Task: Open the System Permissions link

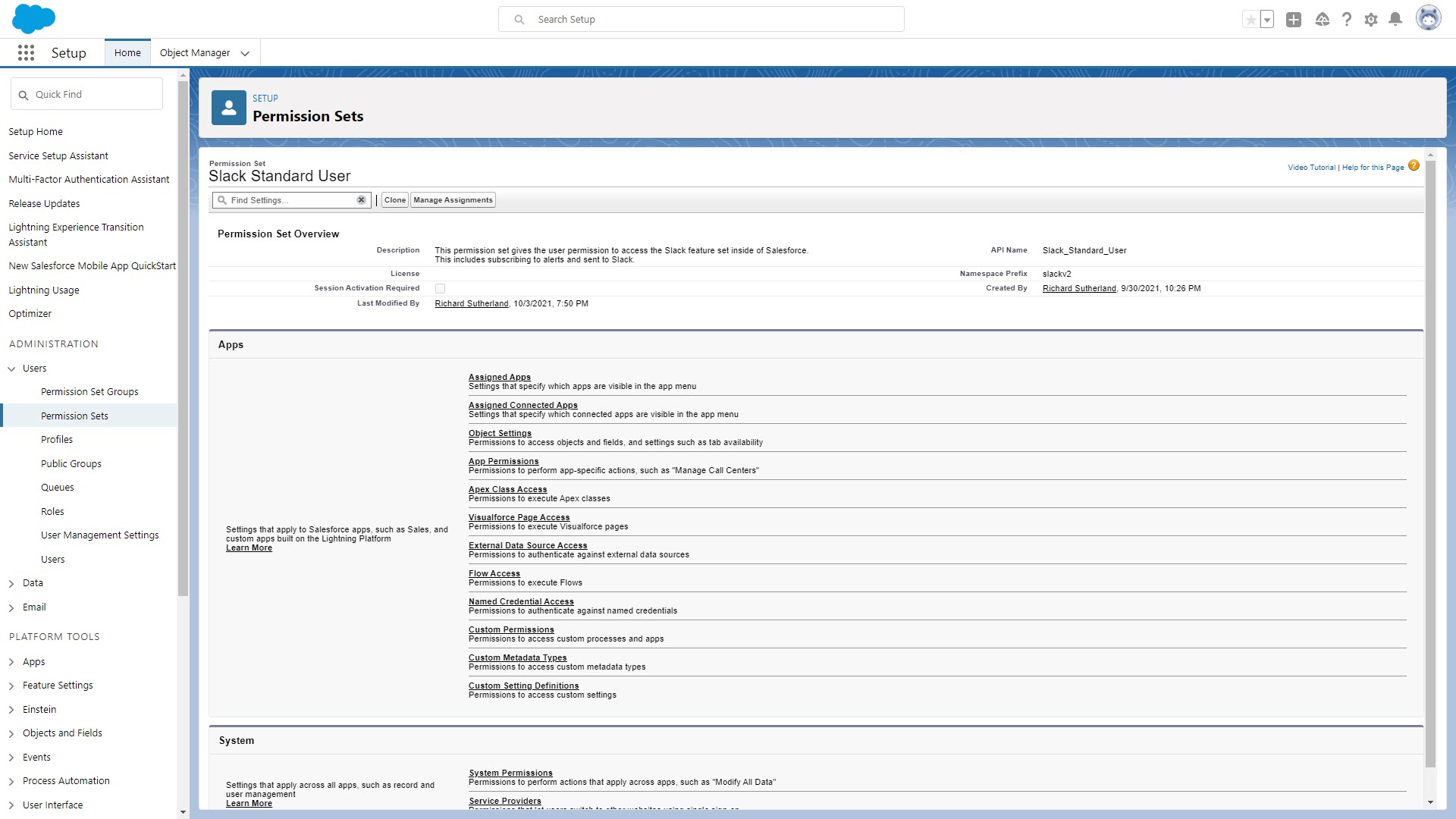Action: click(510, 773)
